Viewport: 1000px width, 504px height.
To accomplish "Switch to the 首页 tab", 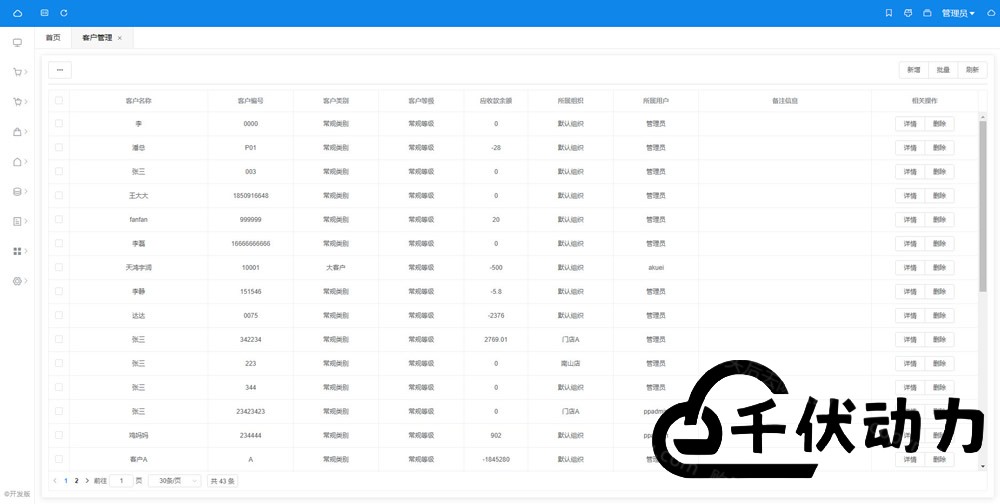I will click(x=53, y=38).
